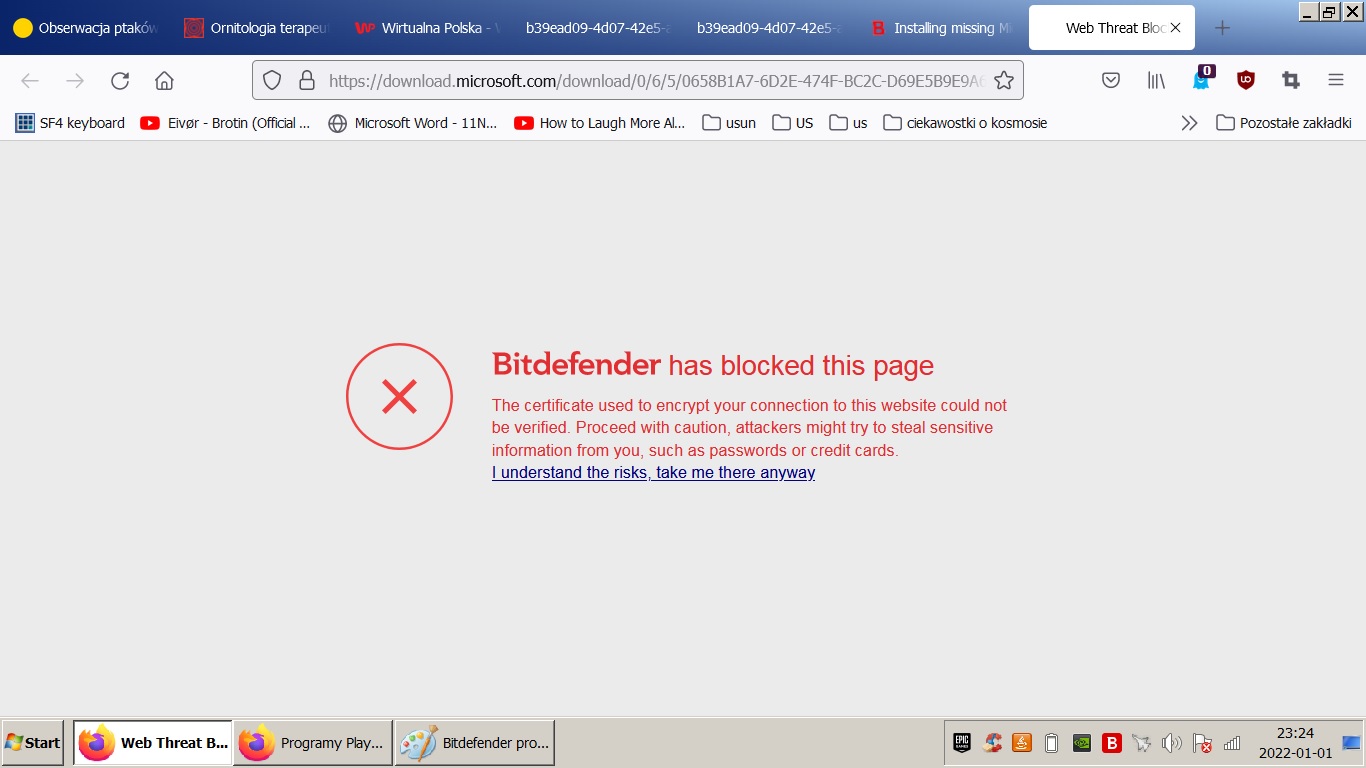Open the Library bookshelf icon
The width and height of the screenshot is (1366, 768).
click(x=1156, y=81)
